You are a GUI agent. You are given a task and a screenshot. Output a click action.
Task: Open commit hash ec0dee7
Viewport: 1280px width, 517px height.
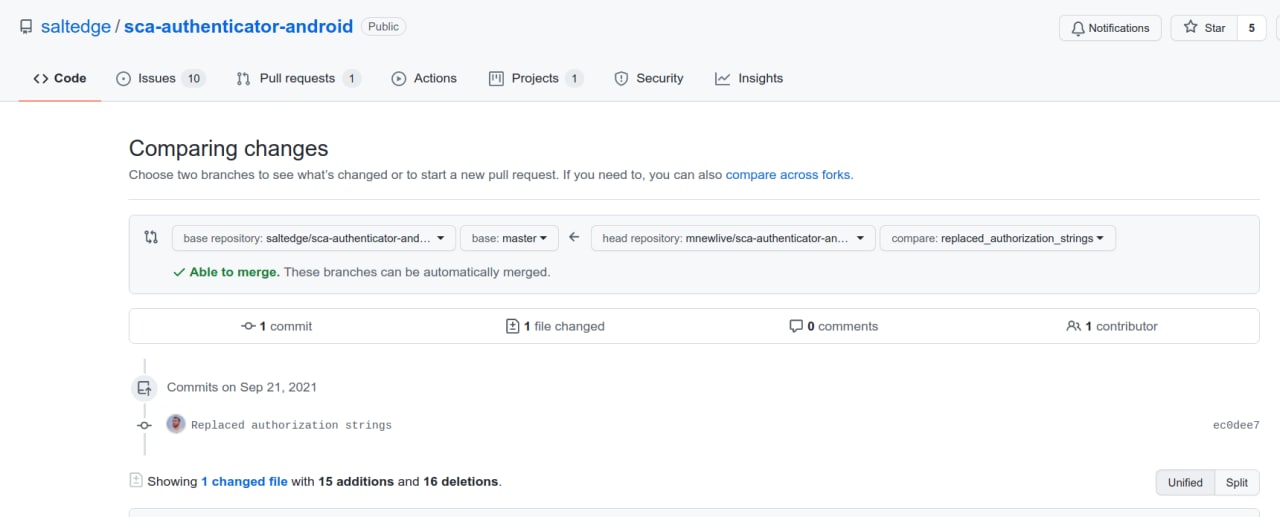click(x=1236, y=425)
